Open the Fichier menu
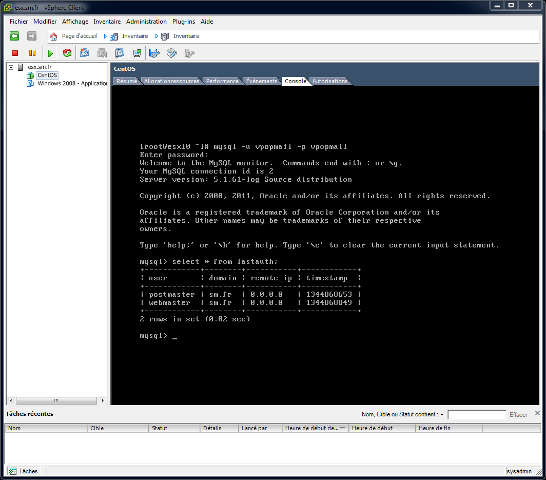Viewport: 546px width, 480px height. pyautogui.click(x=18, y=22)
